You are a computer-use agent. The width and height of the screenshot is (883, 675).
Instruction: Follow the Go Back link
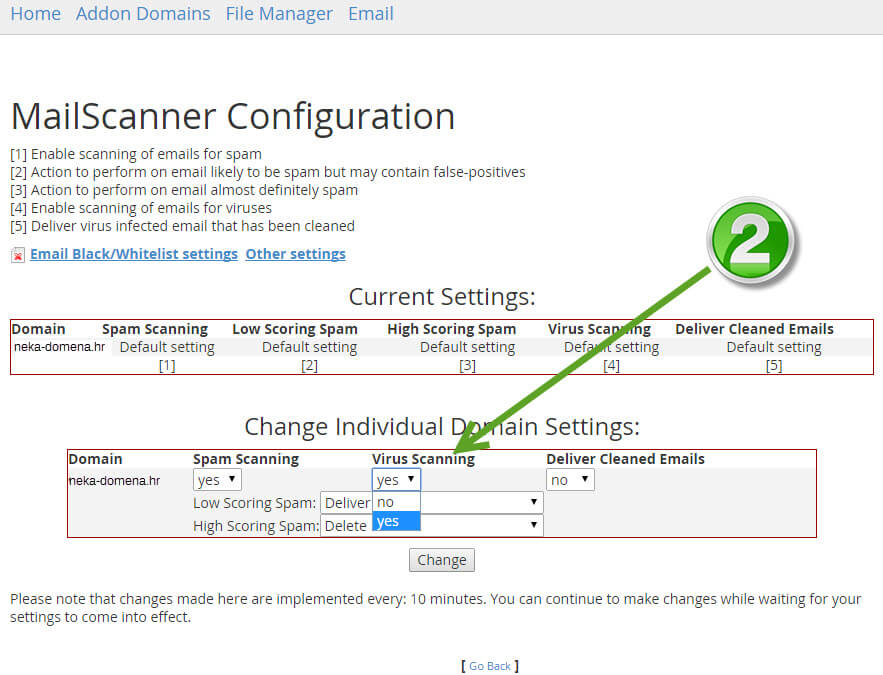tap(490, 666)
